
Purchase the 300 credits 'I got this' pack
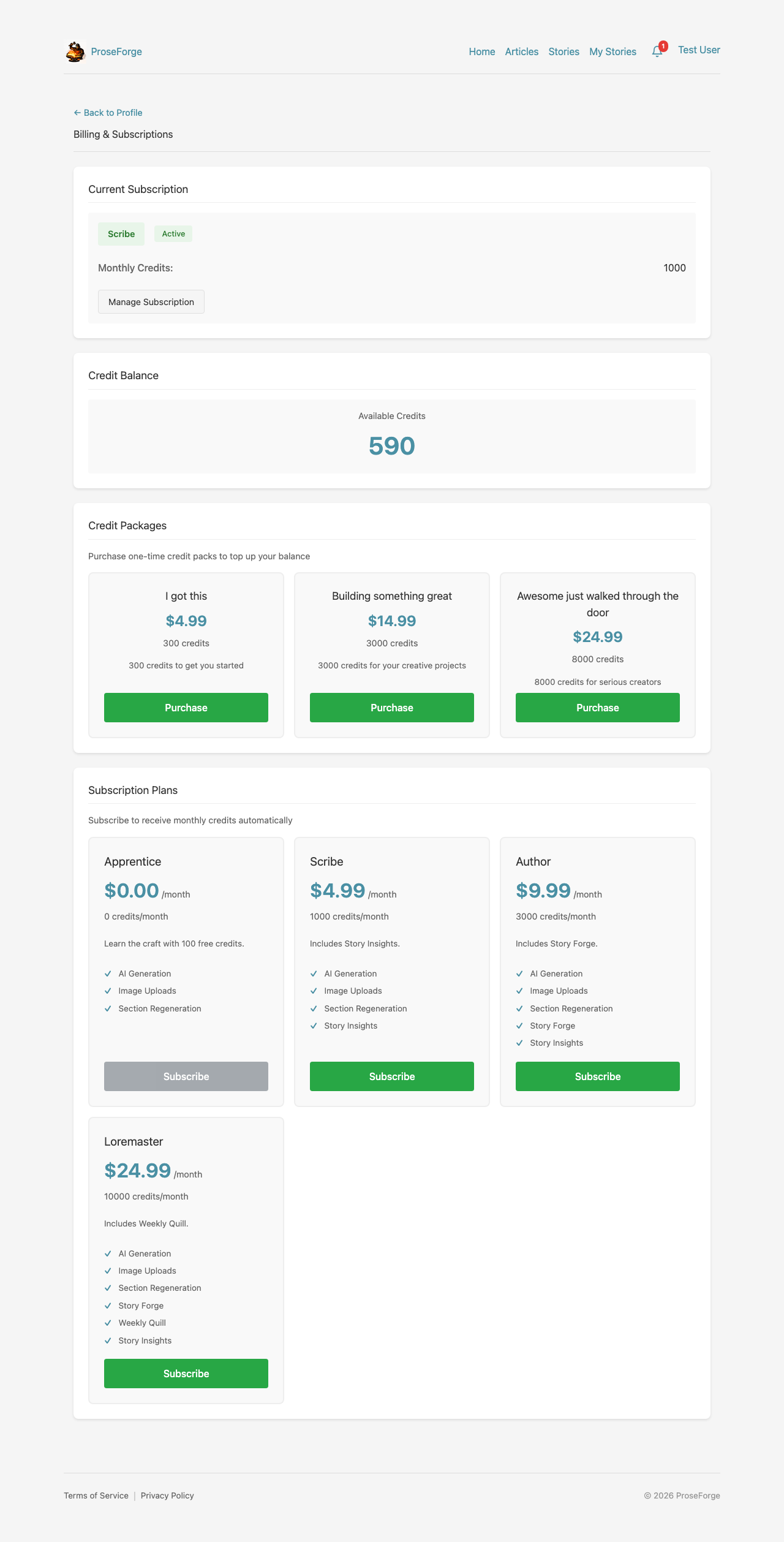point(186,708)
